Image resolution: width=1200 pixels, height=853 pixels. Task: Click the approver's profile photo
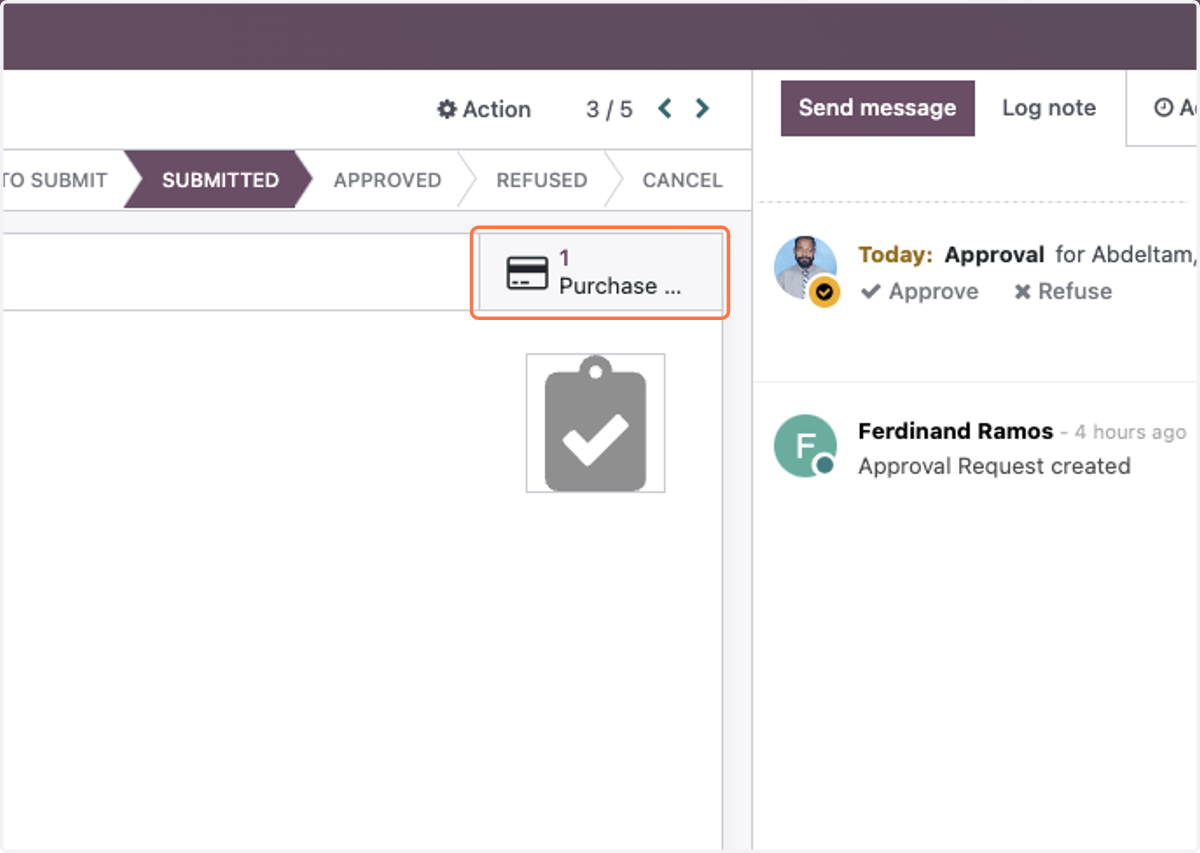tap(805, 267)
